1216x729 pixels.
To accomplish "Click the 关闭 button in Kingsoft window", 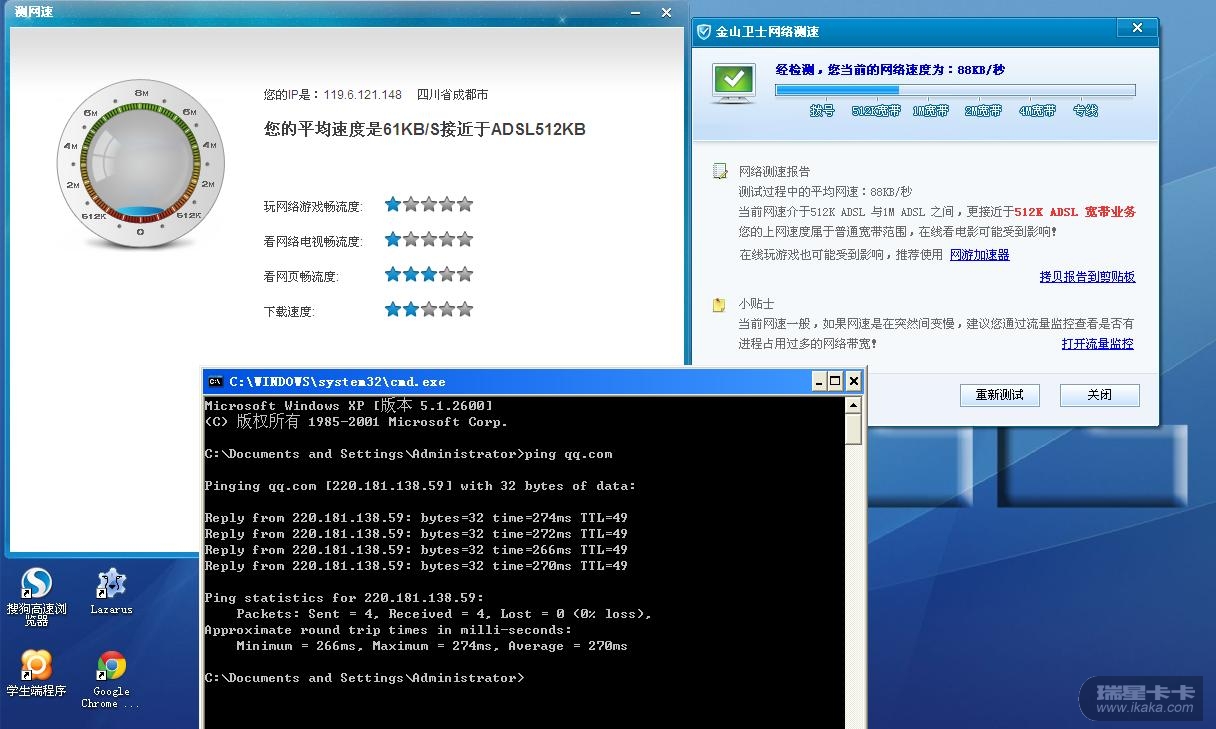I will coord(1100,395).
